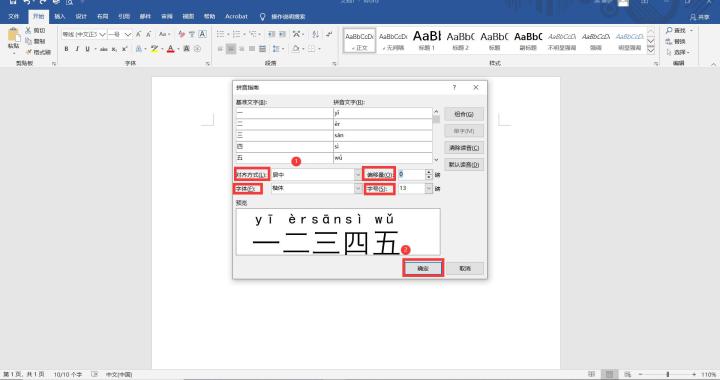Click the Superscript x² icon
Image resolution: width=720 pixels, height=380 pixels.
click(x=124, y=49)
